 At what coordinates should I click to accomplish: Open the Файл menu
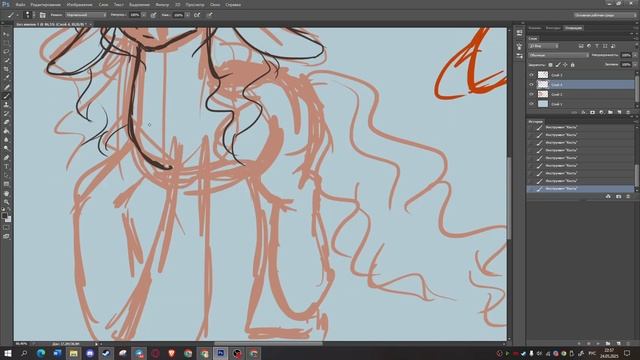point(20,5)
